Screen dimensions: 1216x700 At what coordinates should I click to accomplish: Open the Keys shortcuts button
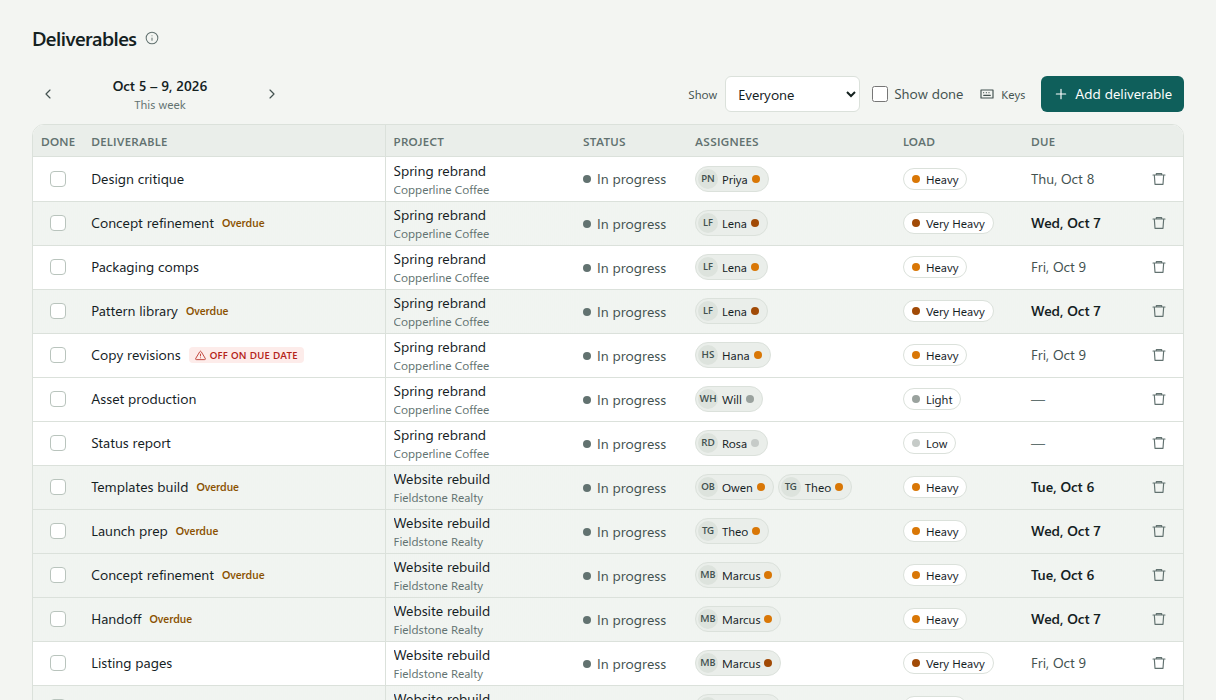1003,95
